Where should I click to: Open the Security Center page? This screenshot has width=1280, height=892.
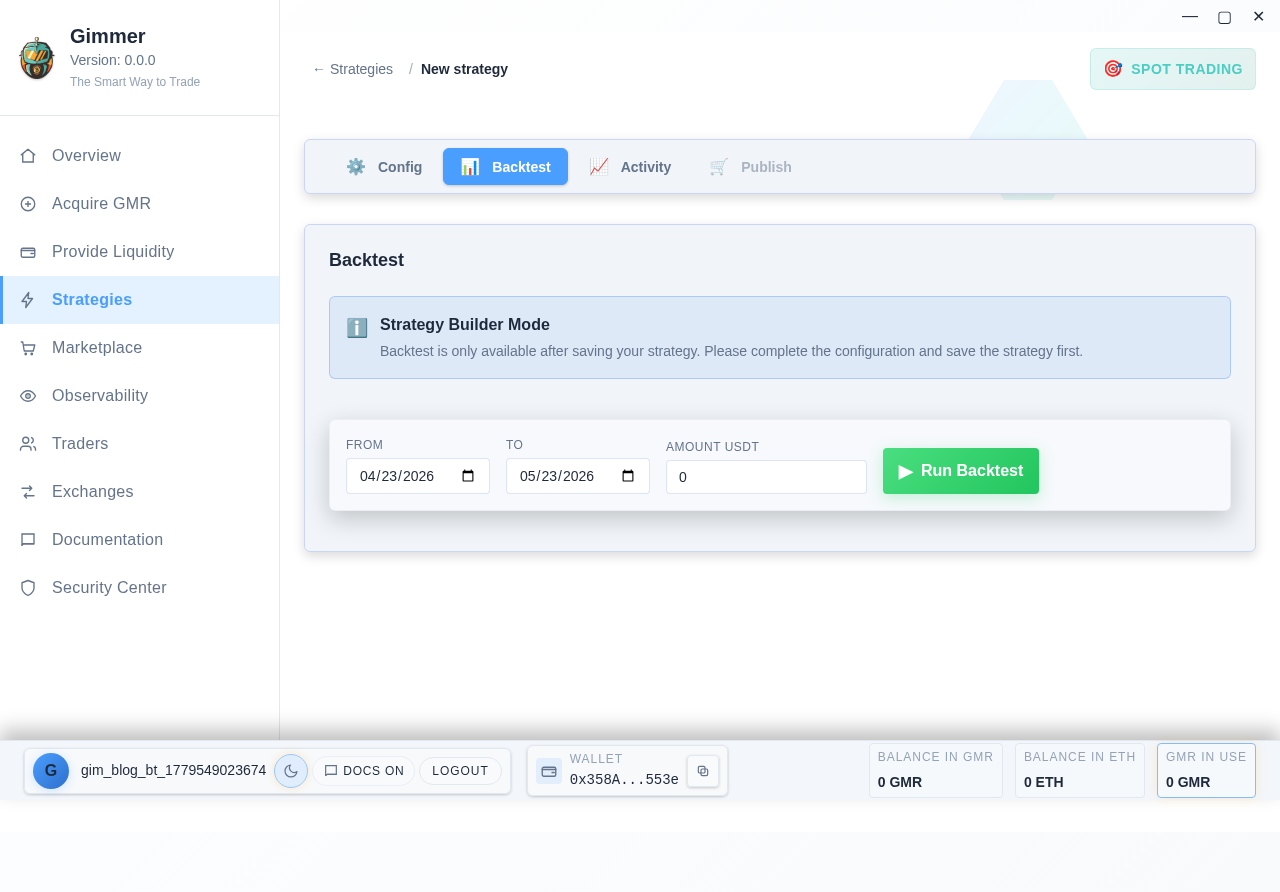click(x=140, y=588)
